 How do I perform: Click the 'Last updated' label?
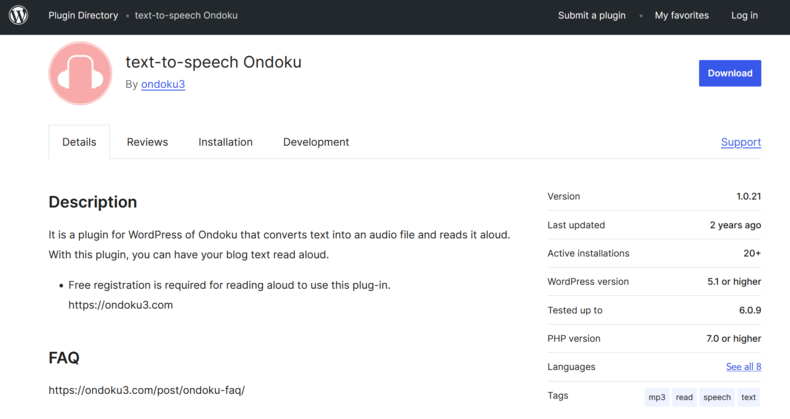click(x=576, y=225)
